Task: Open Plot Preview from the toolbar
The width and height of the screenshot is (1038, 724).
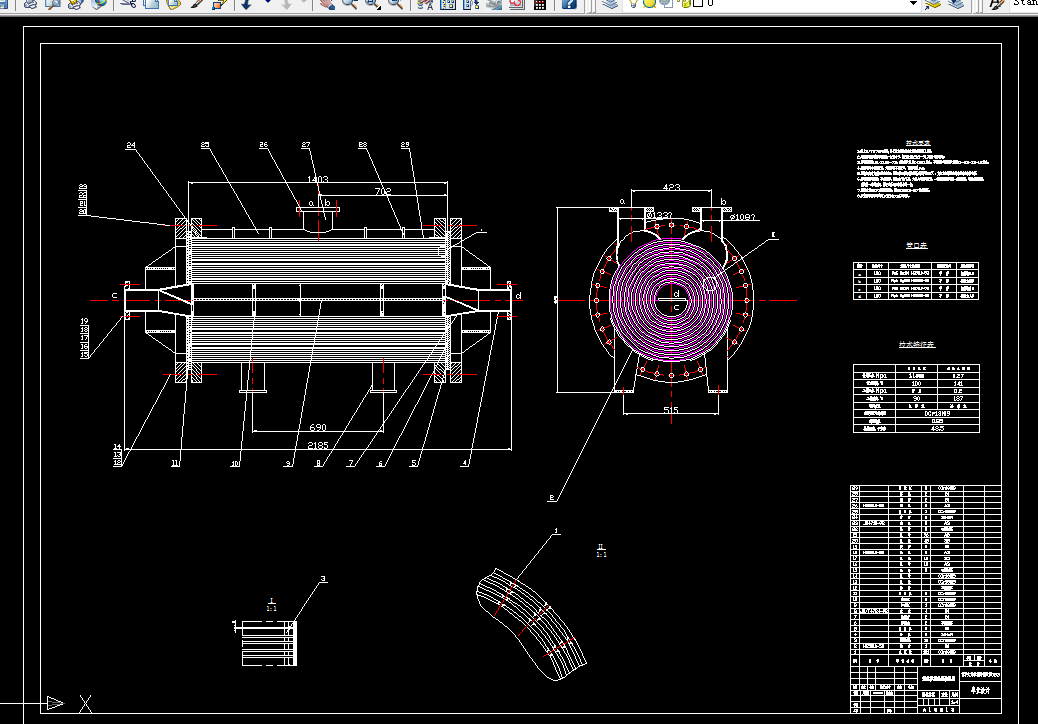Action: click(x=52, y=4)
